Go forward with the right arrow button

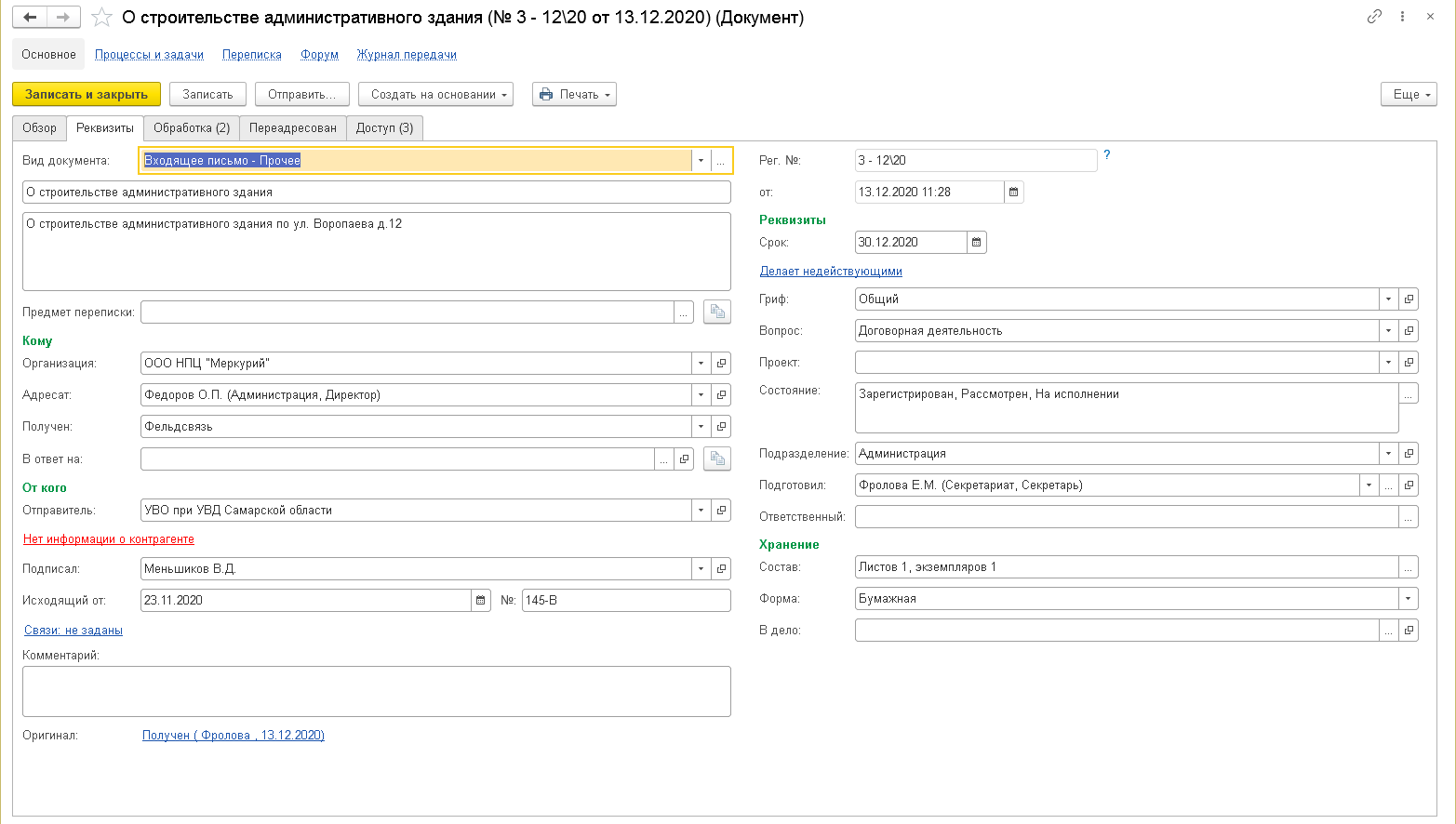tap(63, 17)
